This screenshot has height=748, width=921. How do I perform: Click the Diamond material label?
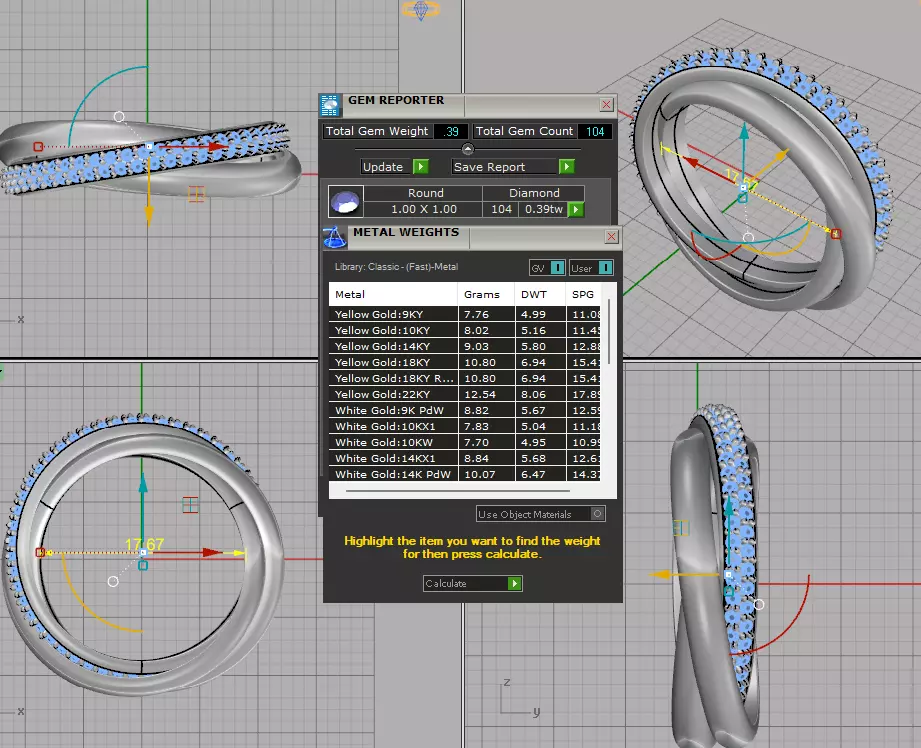[534, 193]
